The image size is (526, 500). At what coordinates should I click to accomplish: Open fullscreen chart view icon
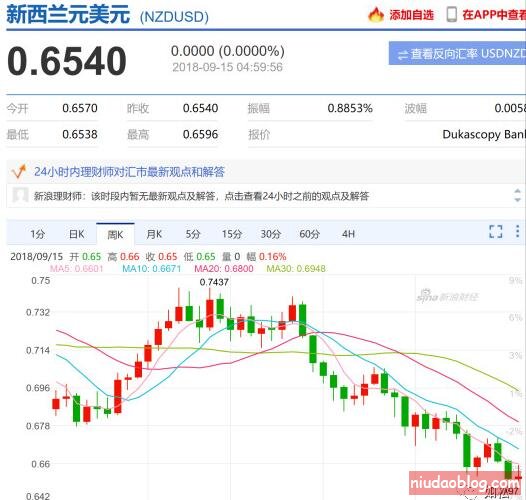pyautogui.click(x=495, y=231)
